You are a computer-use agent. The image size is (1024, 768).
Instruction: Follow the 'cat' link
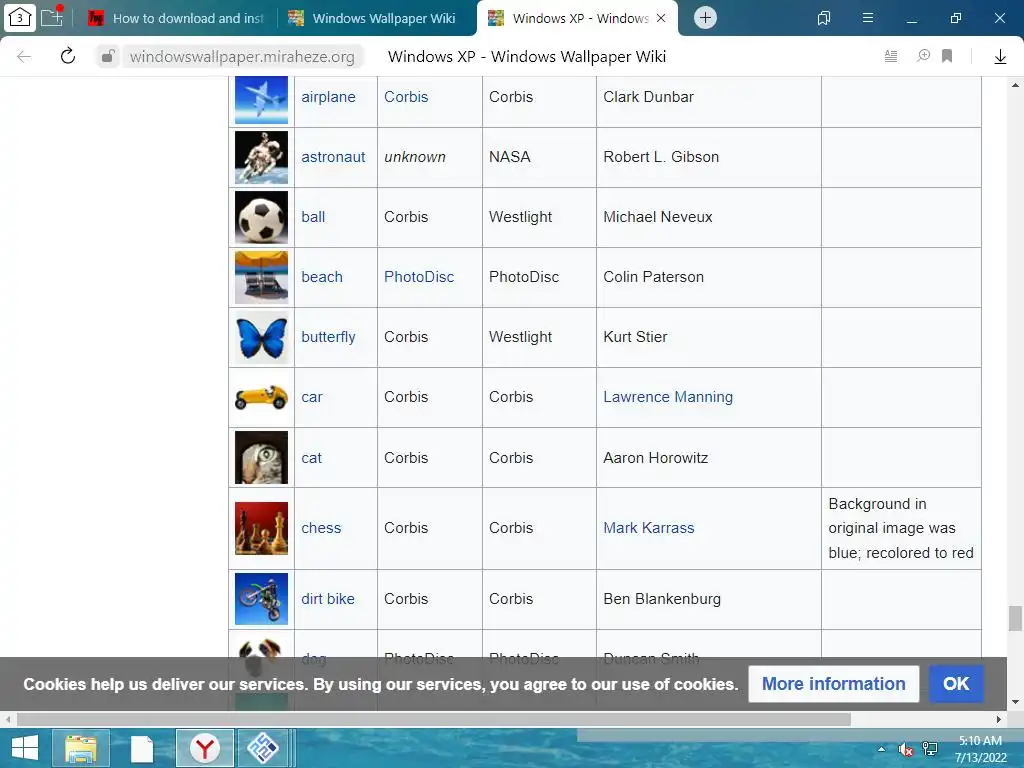(x=312, y=458)
